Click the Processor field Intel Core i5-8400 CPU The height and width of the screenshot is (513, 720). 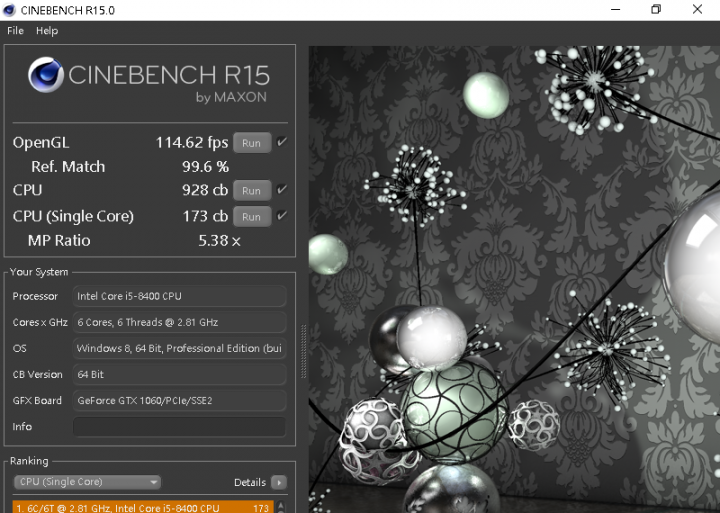tap(180, 296)
